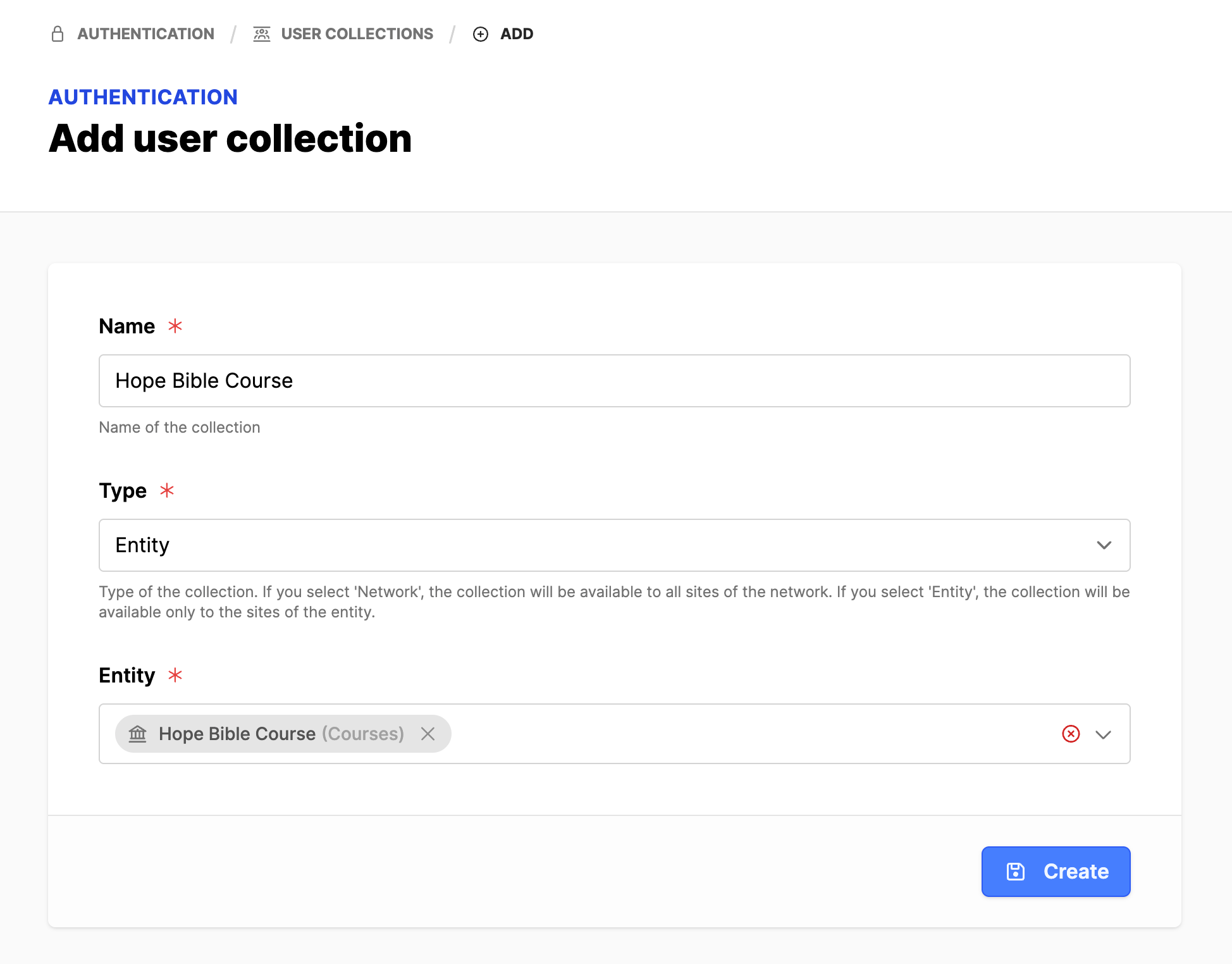Viewport: 1232px width, 964px height.
Task: Open the User Collections breadcrumb
Action: point(357,34)
